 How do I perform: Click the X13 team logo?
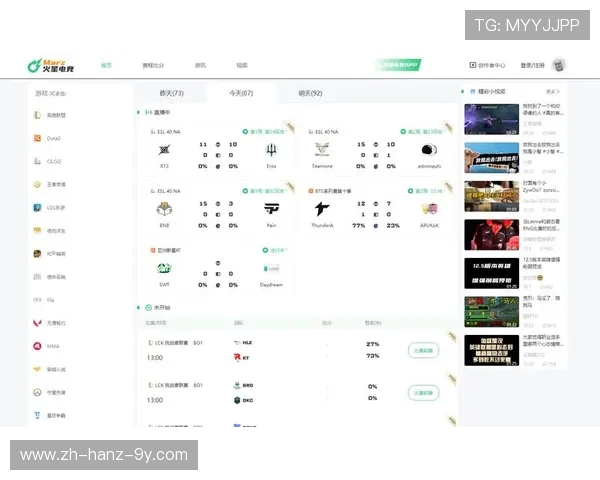(x=164, y=150)
